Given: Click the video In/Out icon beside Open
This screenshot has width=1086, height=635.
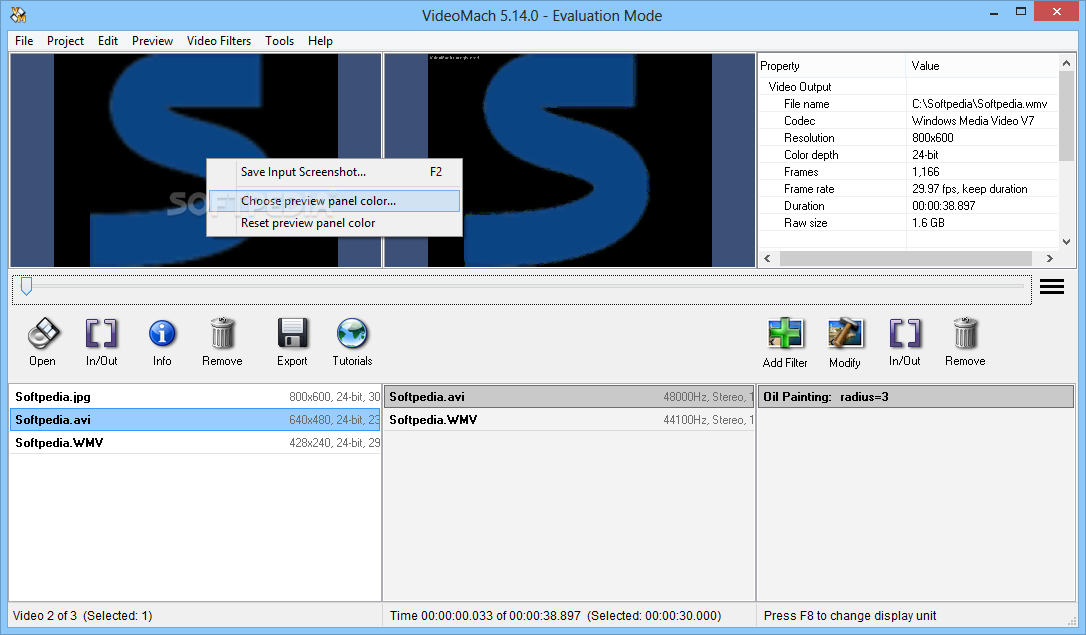Looking at the screenshot, I should (101, 334).
